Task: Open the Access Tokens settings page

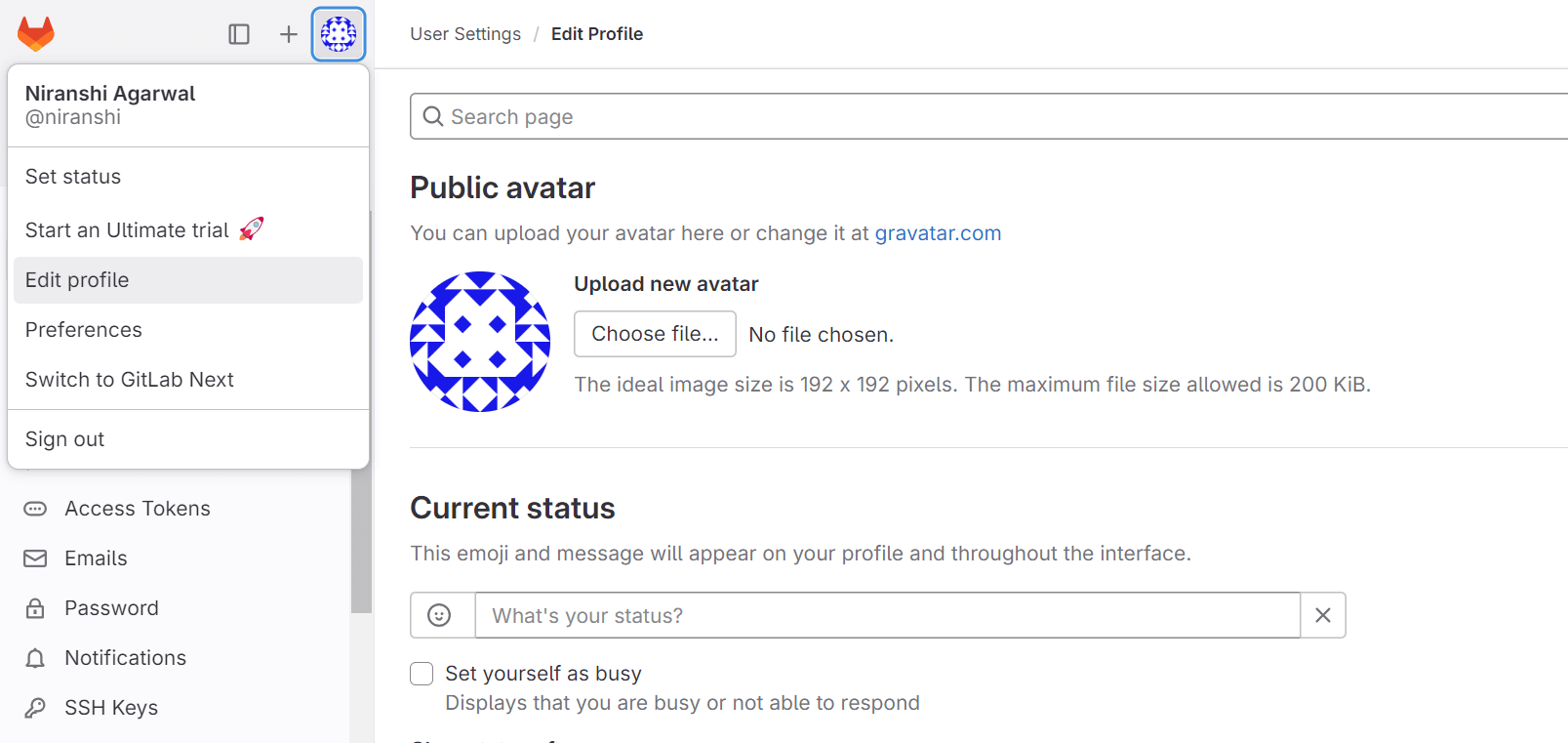Action: 138,509
